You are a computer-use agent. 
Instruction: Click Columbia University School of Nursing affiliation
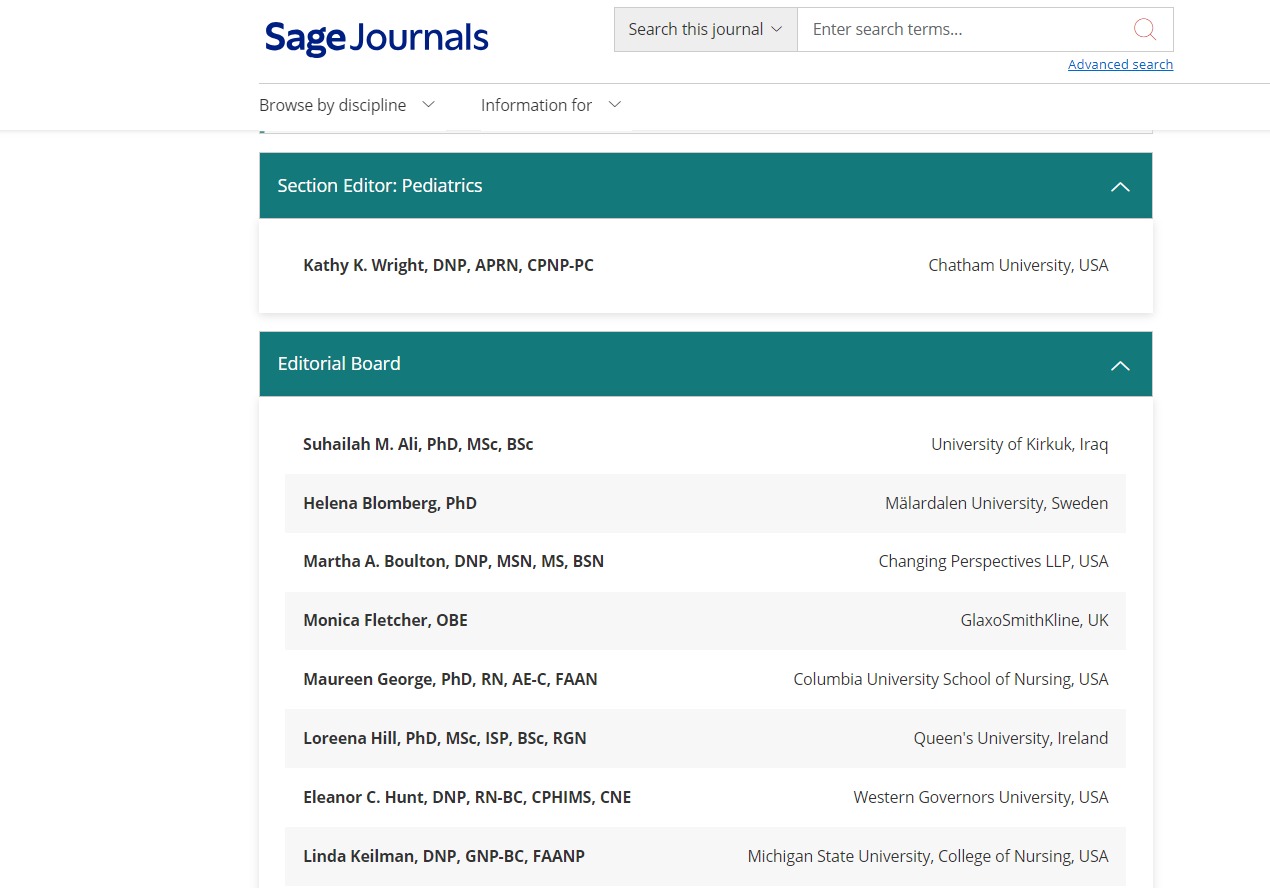click(x=950, y=679)
